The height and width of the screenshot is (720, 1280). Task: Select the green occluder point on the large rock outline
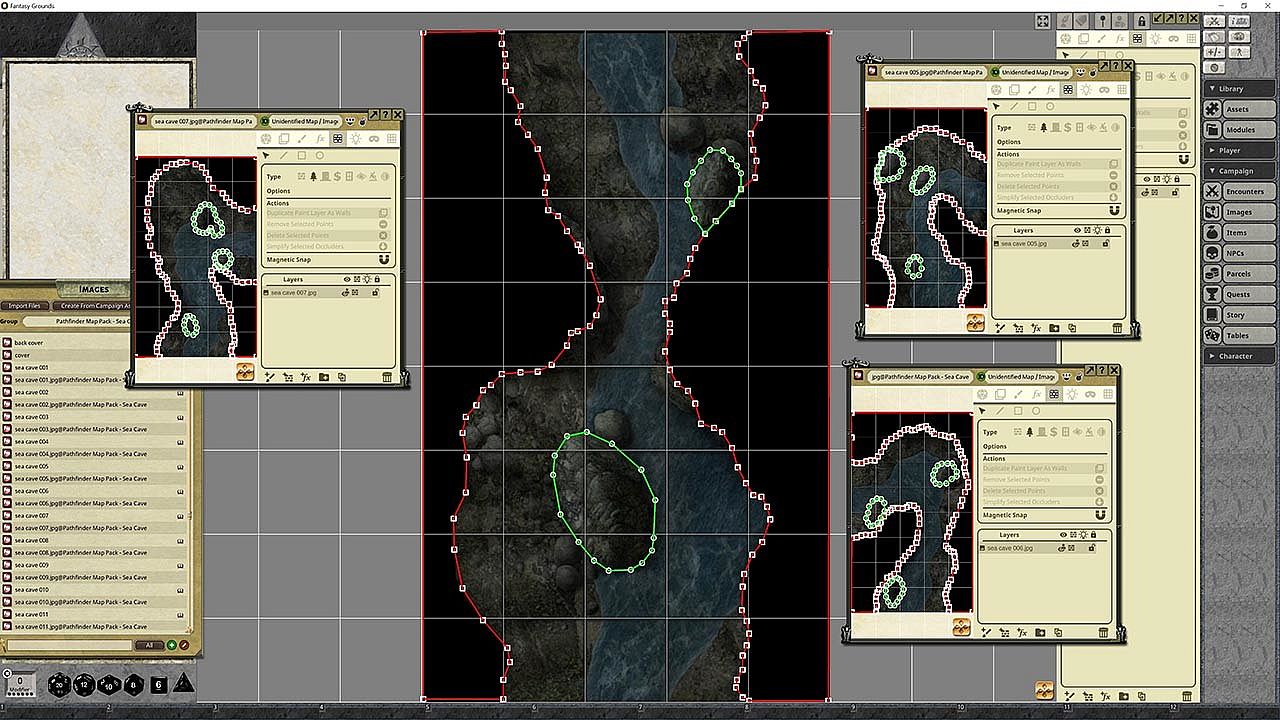point(586,432)
